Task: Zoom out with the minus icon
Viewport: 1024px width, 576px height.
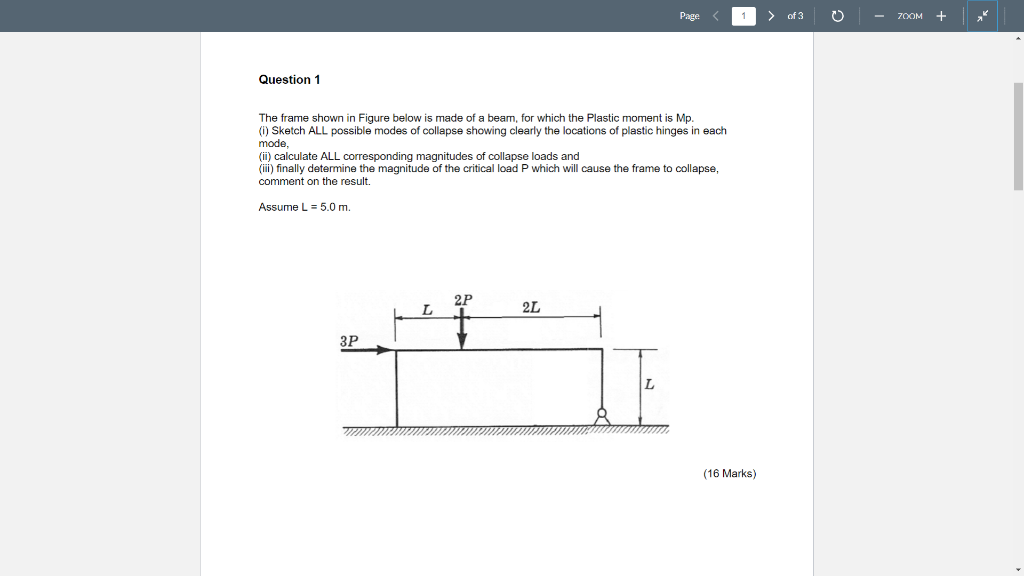Action: [x=879, y=16]
